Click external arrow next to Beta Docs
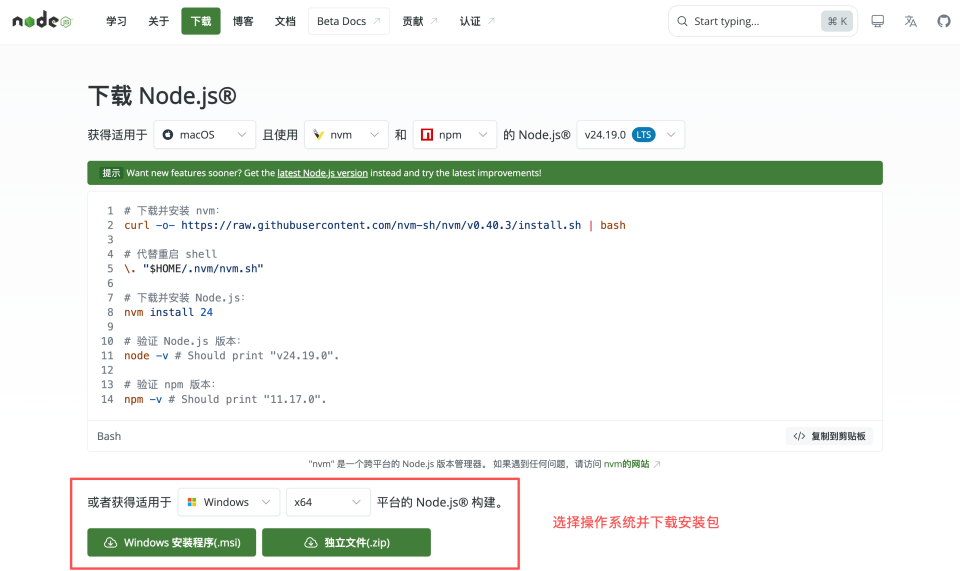This screenshot has width=960, height=571. (x=377, y=21)
